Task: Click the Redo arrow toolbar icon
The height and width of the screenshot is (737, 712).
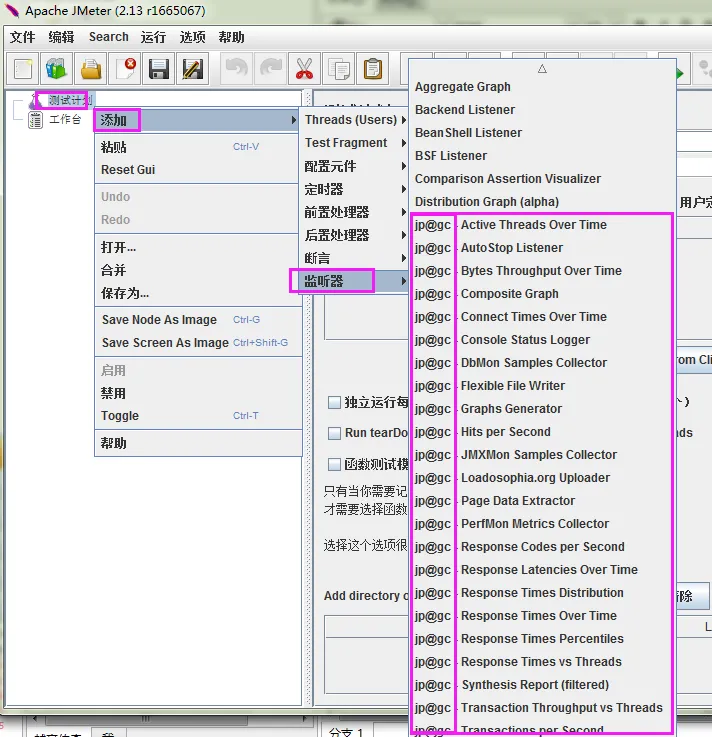Action: (271, 69)
